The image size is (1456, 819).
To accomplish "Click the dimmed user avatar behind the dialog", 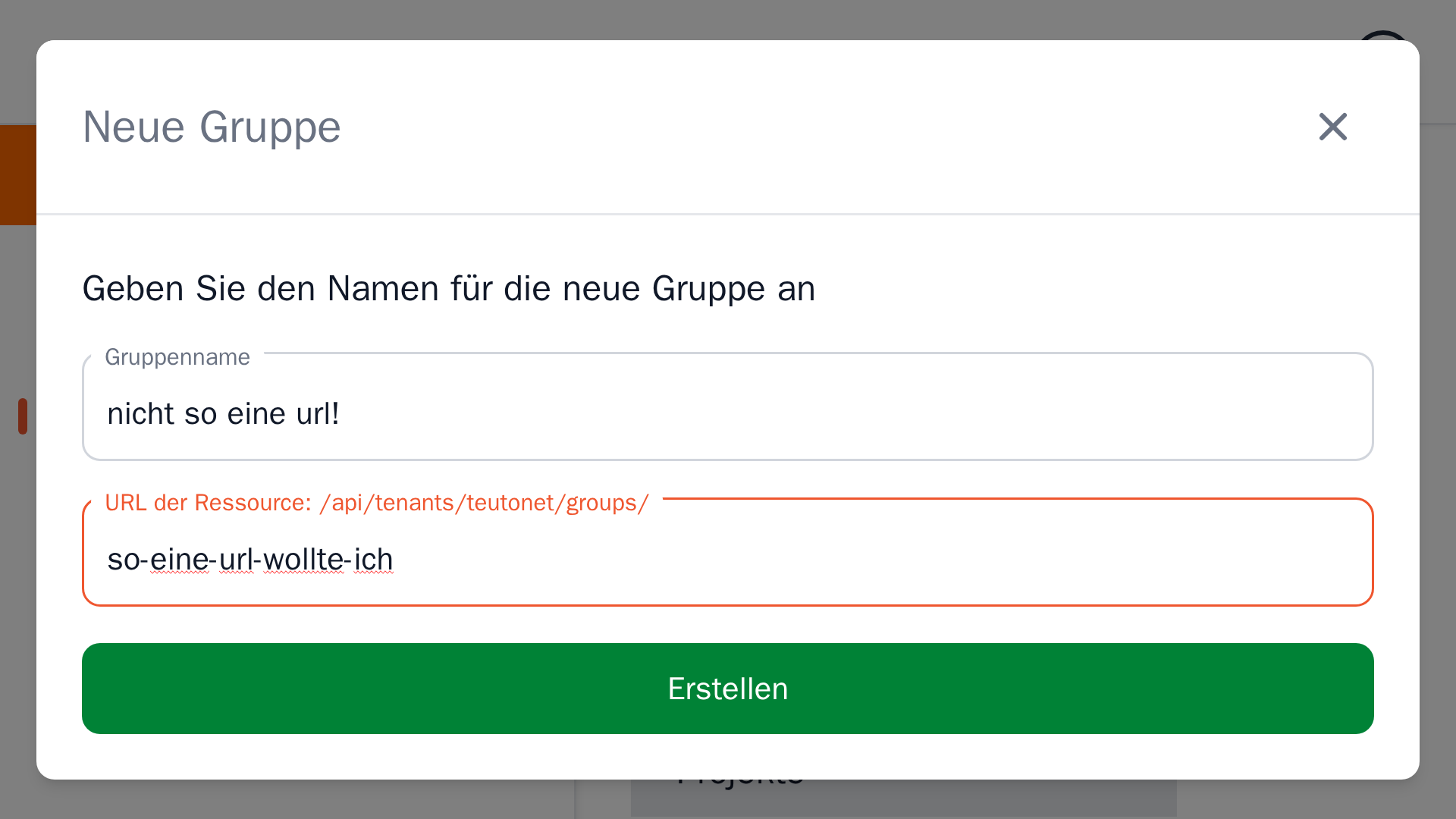I will (x=1383, y=35).
